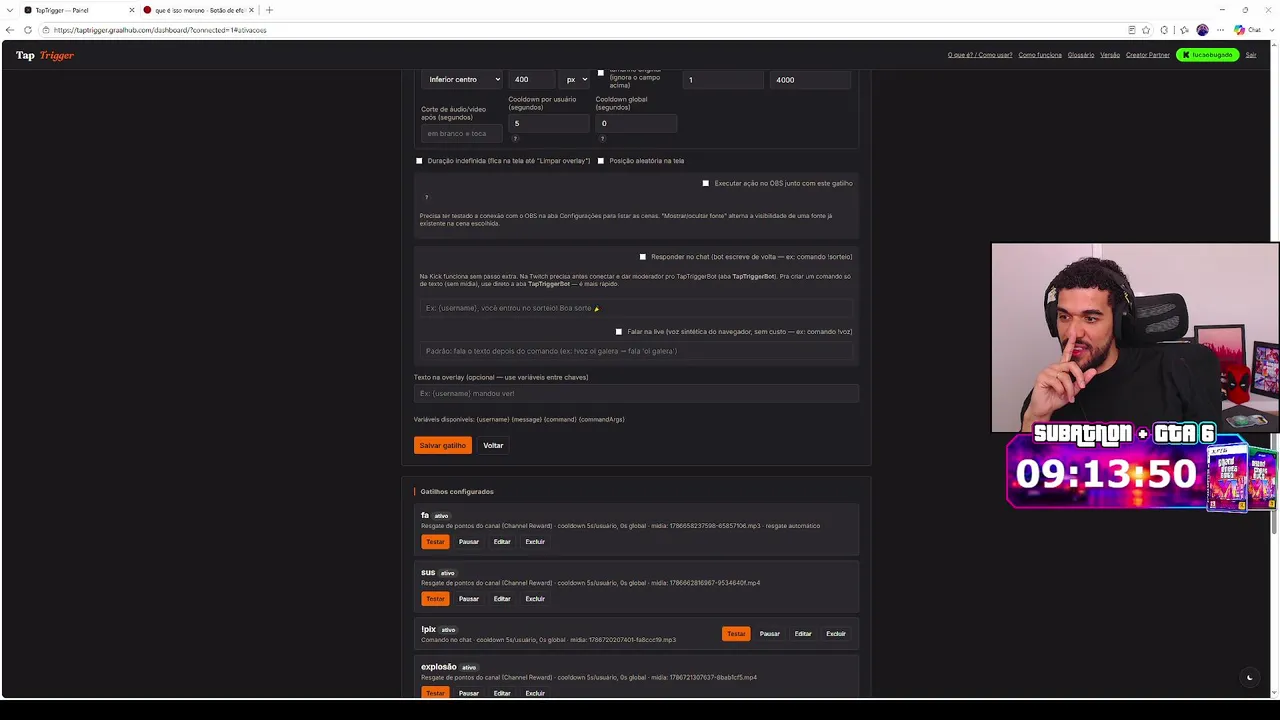The height and width of the screenshot is (720, 1280).
Task: Edit the 'fa' trigger
Action: [502, 542]
